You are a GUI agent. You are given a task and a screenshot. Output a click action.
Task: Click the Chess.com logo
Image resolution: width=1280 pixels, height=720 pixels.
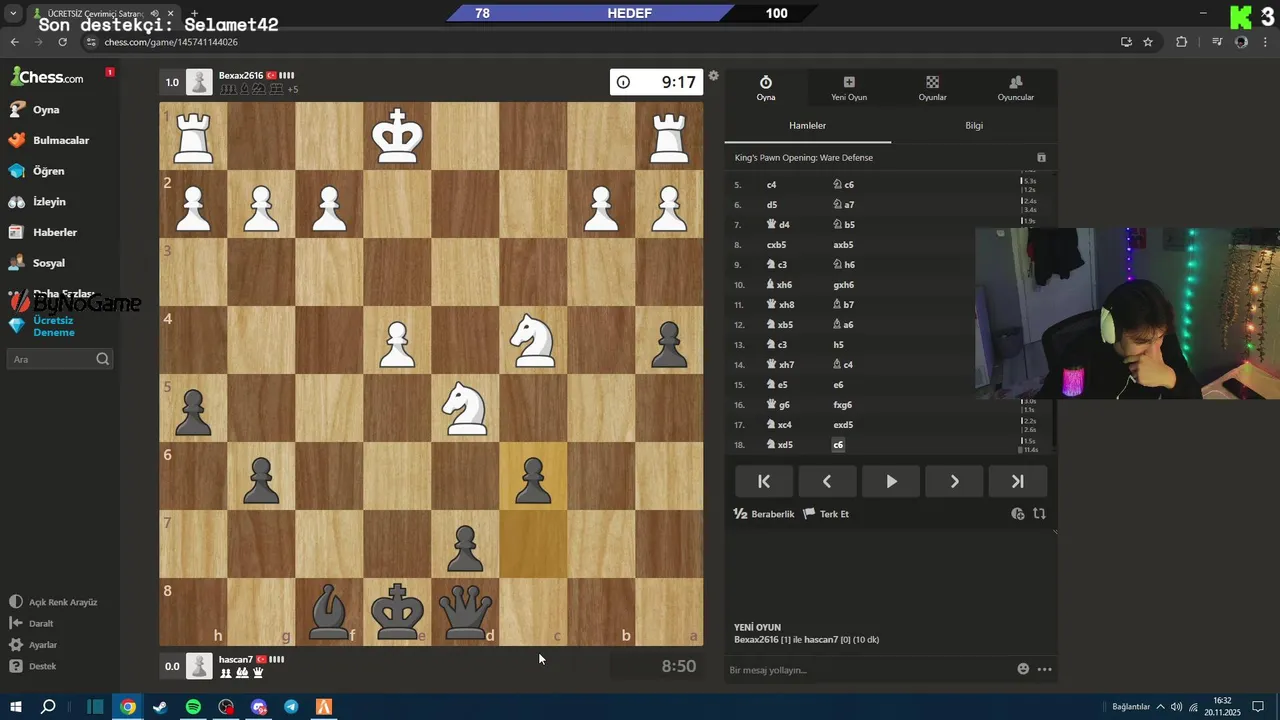[47, 77]
